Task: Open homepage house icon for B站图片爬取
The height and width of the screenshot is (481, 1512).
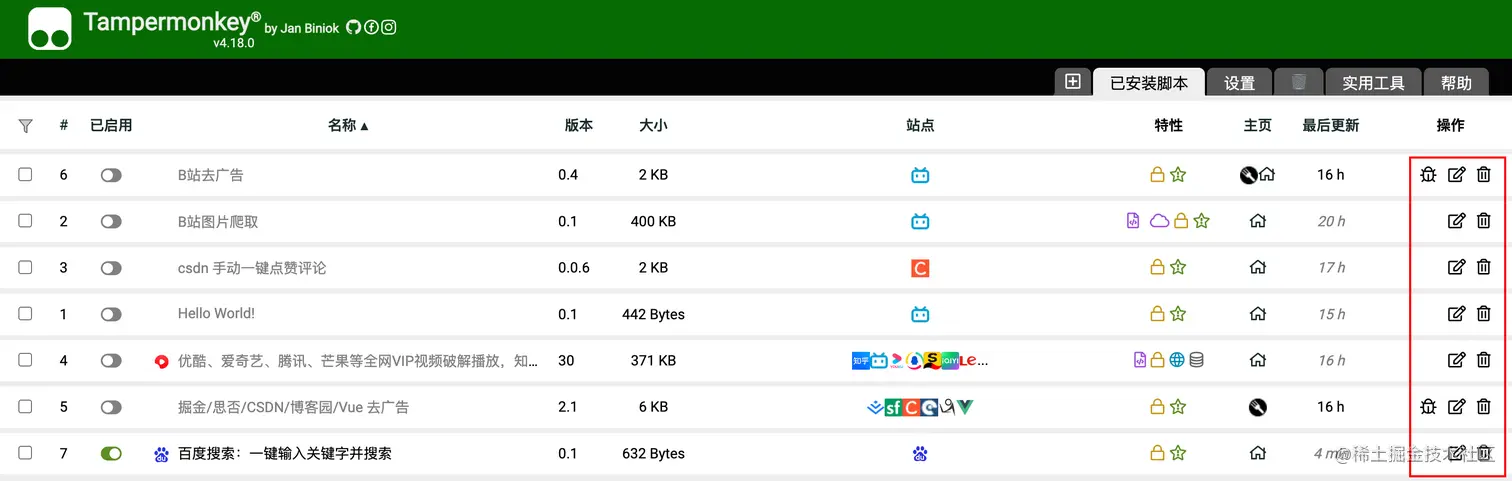Action: [1258, 221]
